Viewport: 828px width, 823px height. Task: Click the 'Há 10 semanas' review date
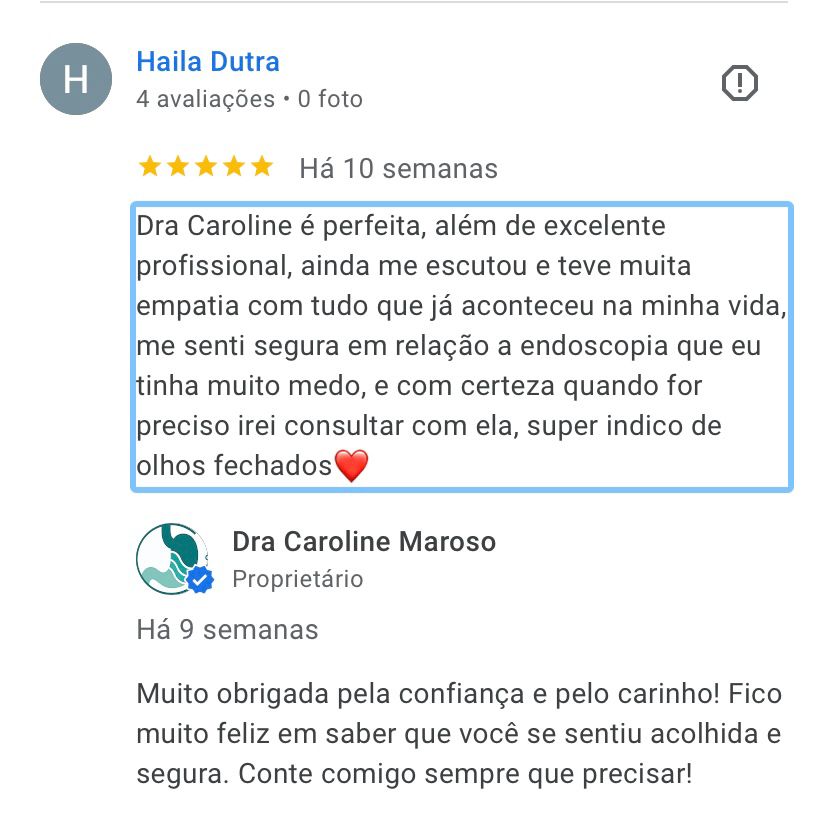[x=399, y=169]
